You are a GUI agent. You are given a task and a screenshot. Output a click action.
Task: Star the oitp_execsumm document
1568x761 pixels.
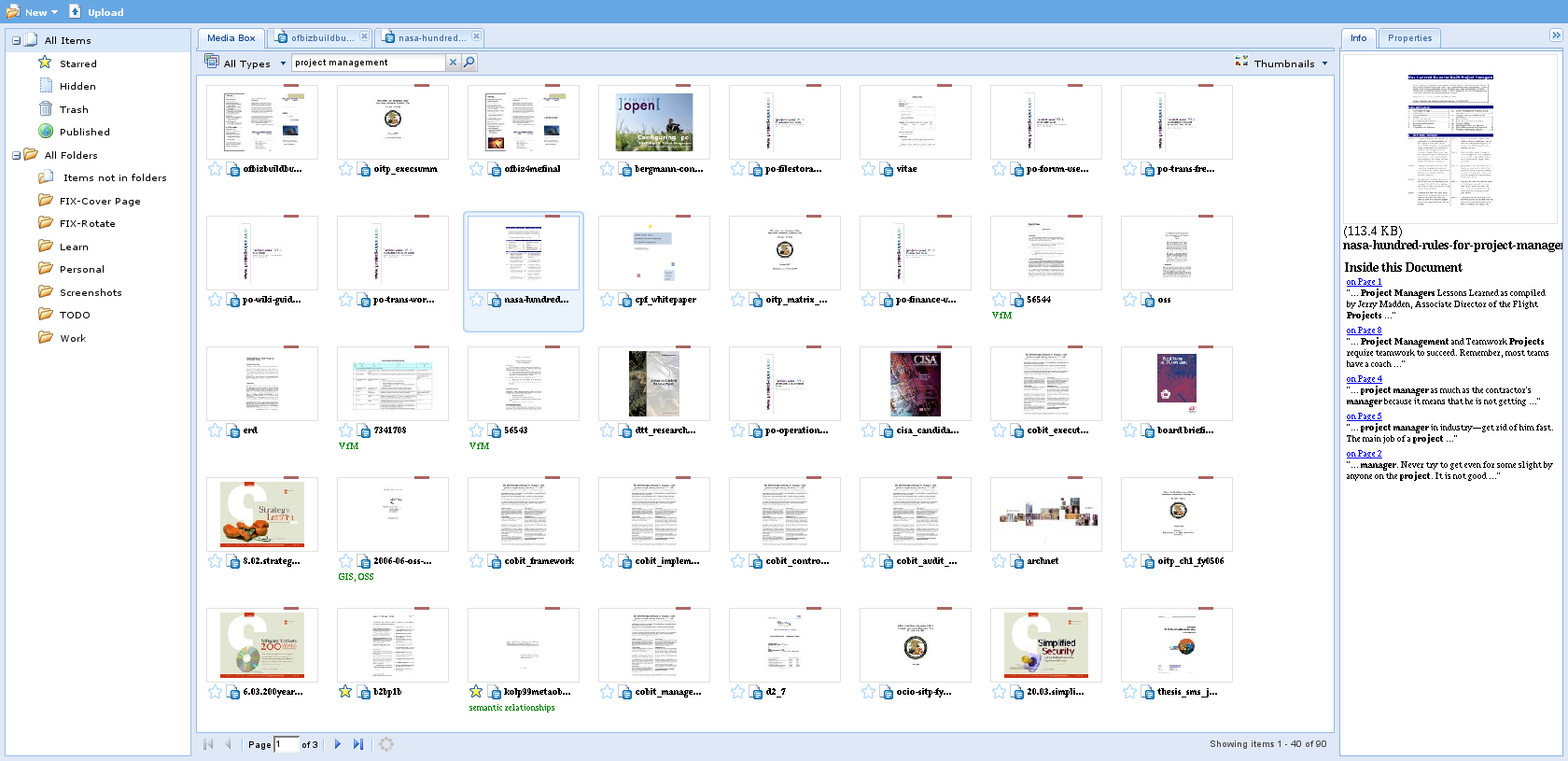[x=345, y=169]
